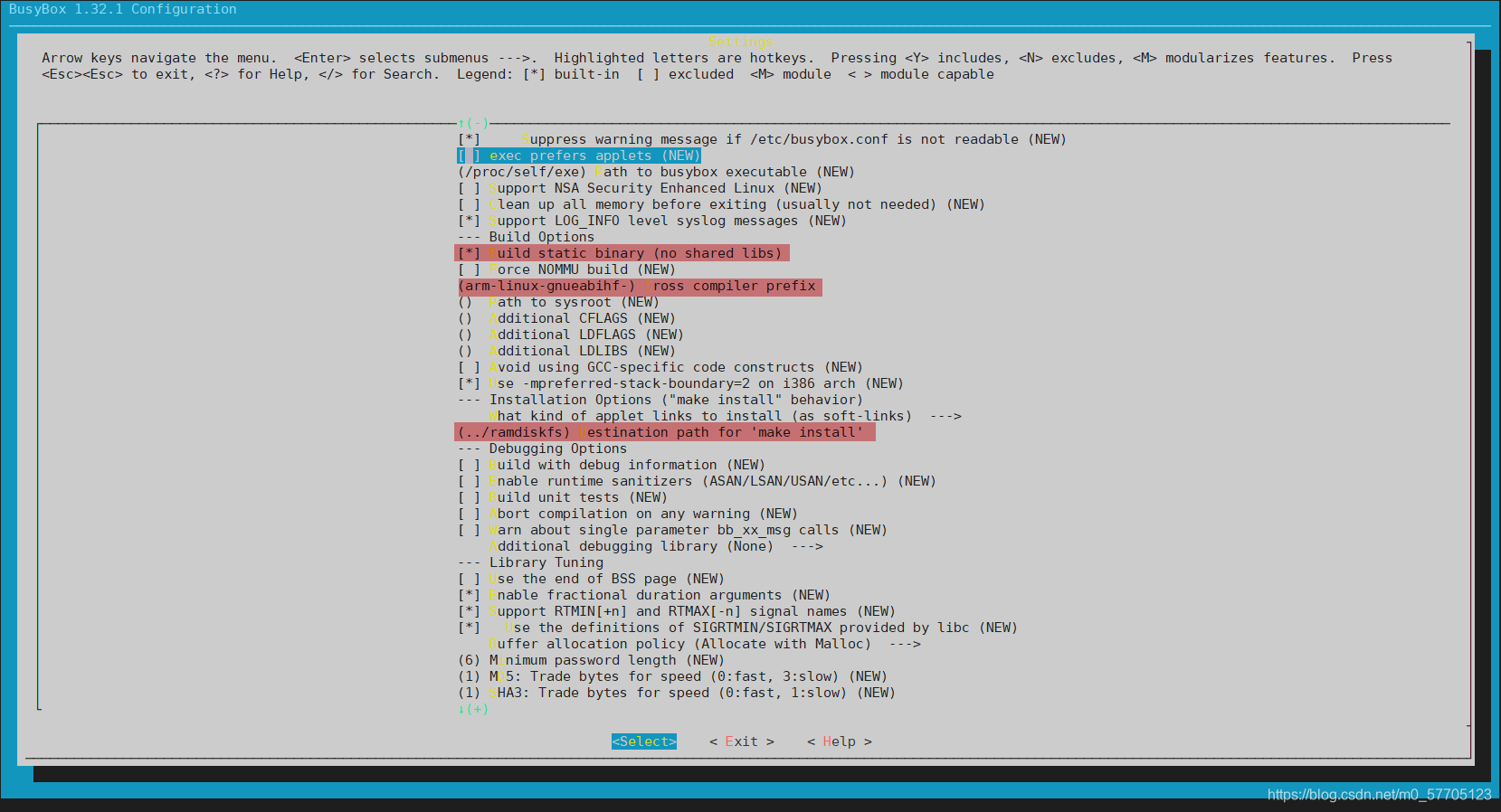The height and width of the screenshot is (812, 1501).
Task: Click 'BusyBox 1.32.1 Configuration' title text
Action: point(123,9)
